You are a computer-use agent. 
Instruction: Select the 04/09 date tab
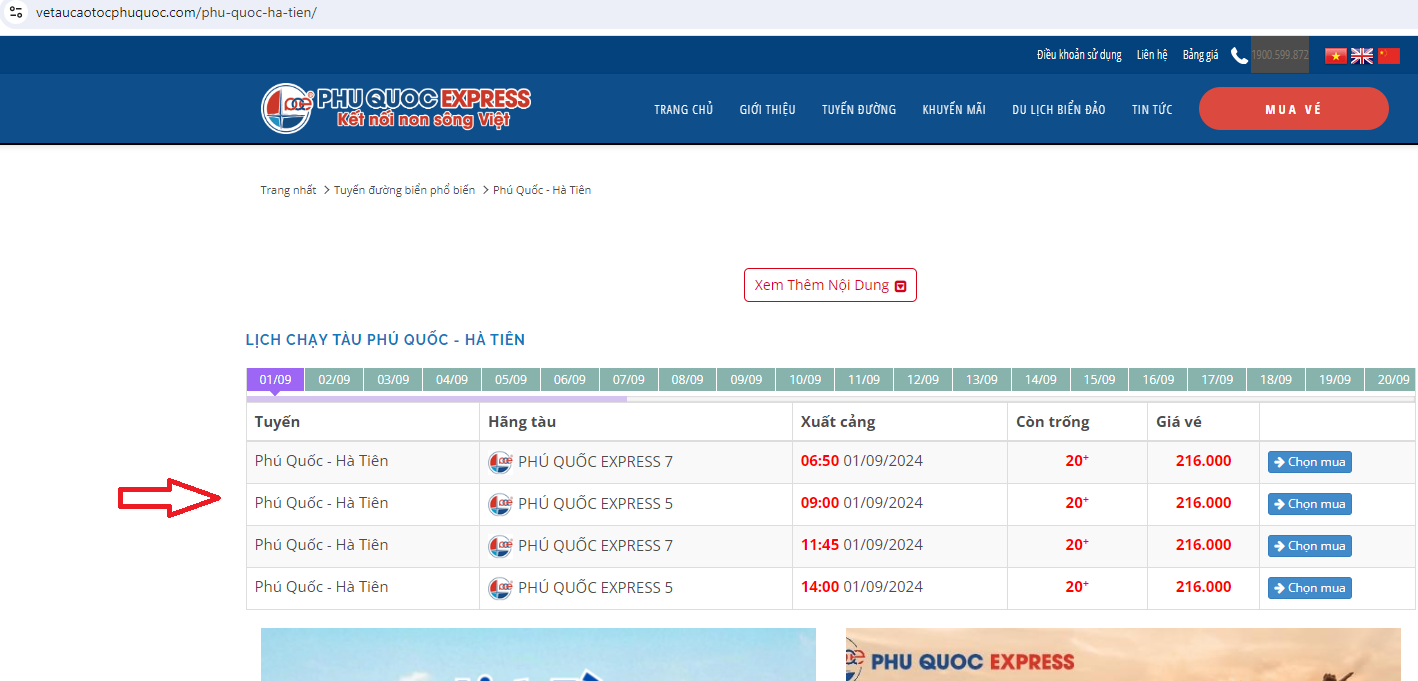[452, 380]
